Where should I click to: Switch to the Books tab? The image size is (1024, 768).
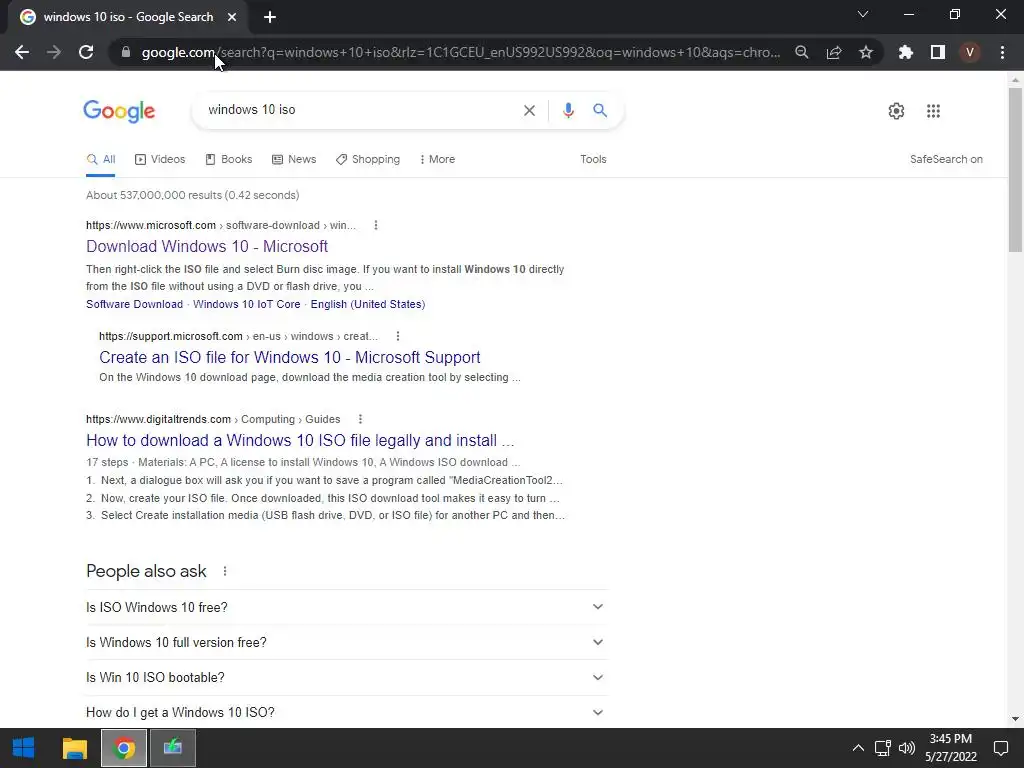229,159
